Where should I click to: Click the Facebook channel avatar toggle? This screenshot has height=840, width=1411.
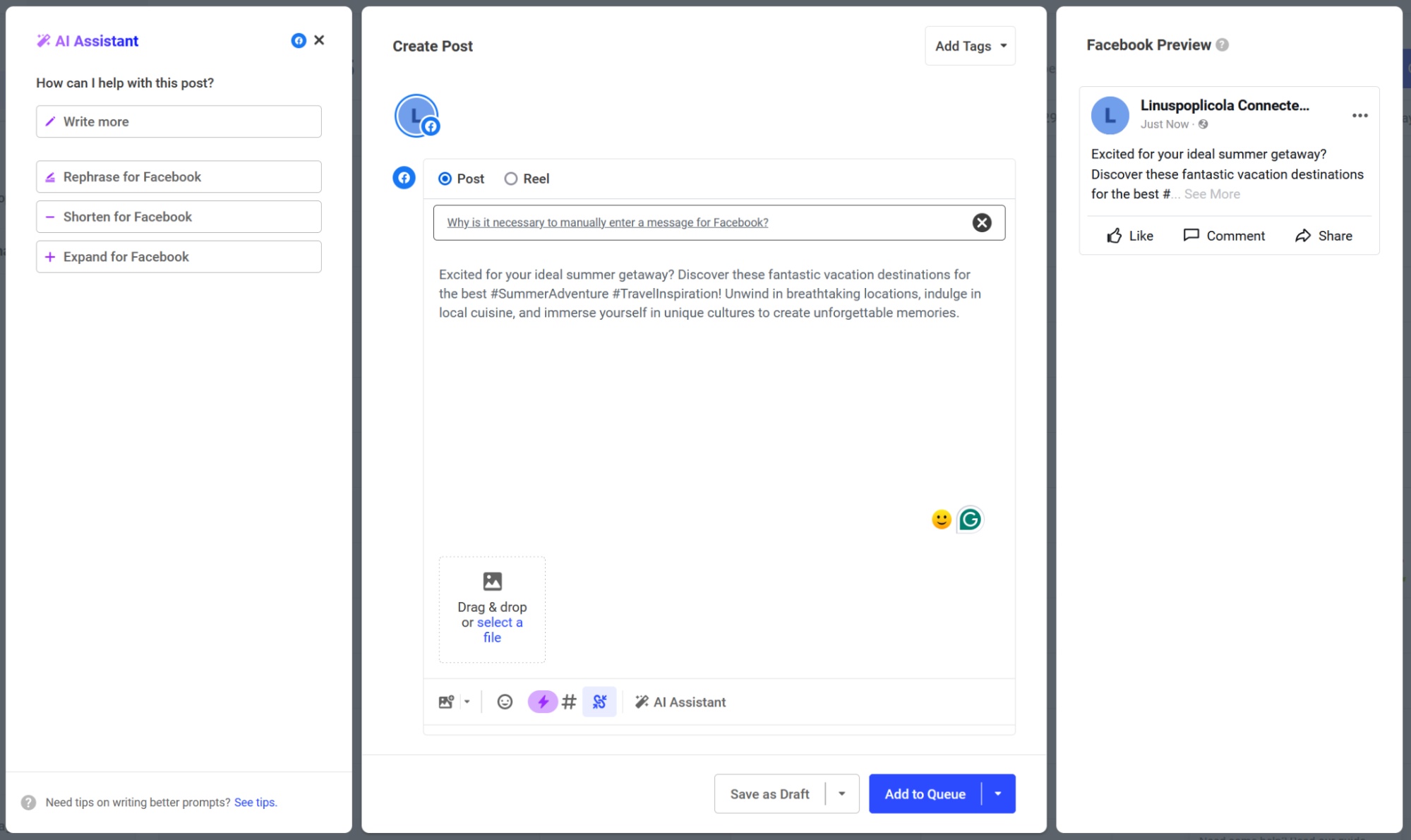click(x=404, y=178)
